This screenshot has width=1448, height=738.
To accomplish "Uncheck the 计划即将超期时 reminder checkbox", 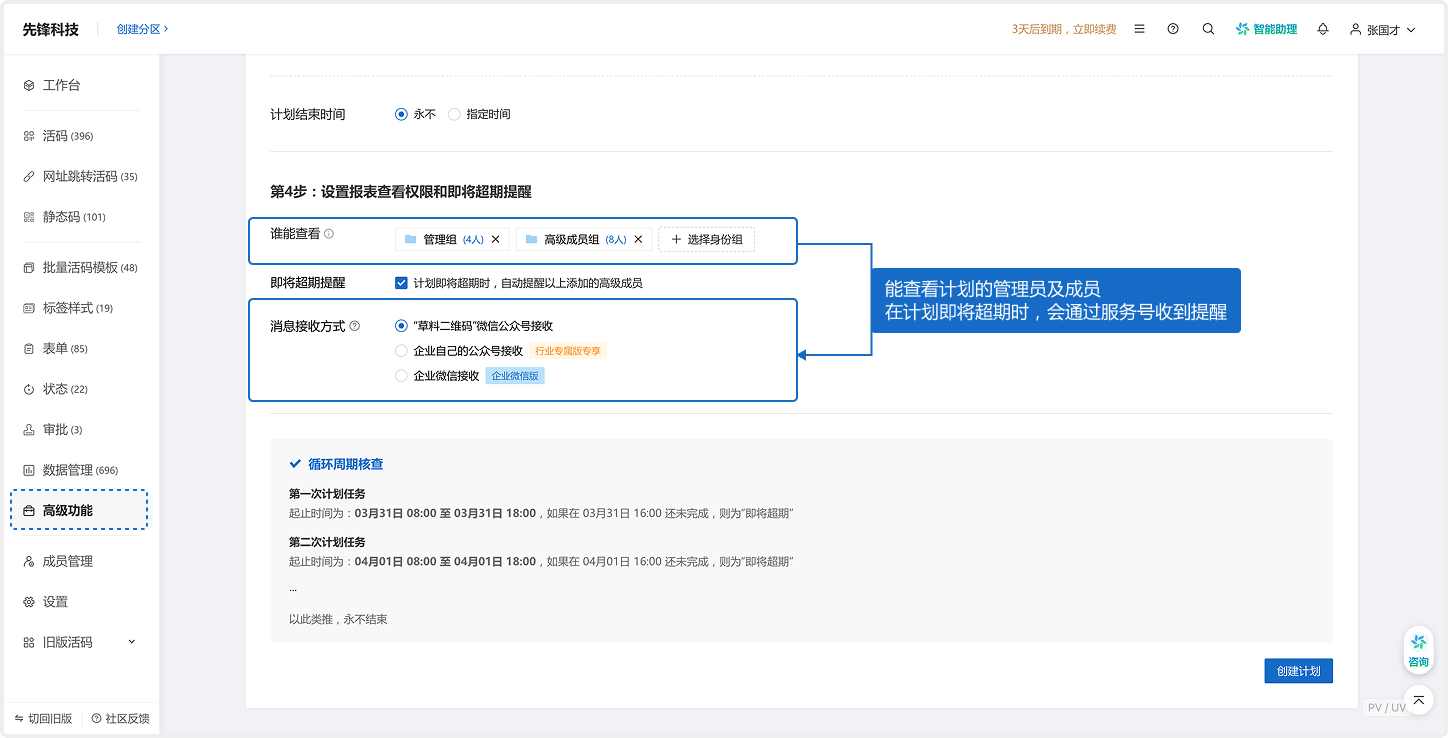I will [401, 282].
